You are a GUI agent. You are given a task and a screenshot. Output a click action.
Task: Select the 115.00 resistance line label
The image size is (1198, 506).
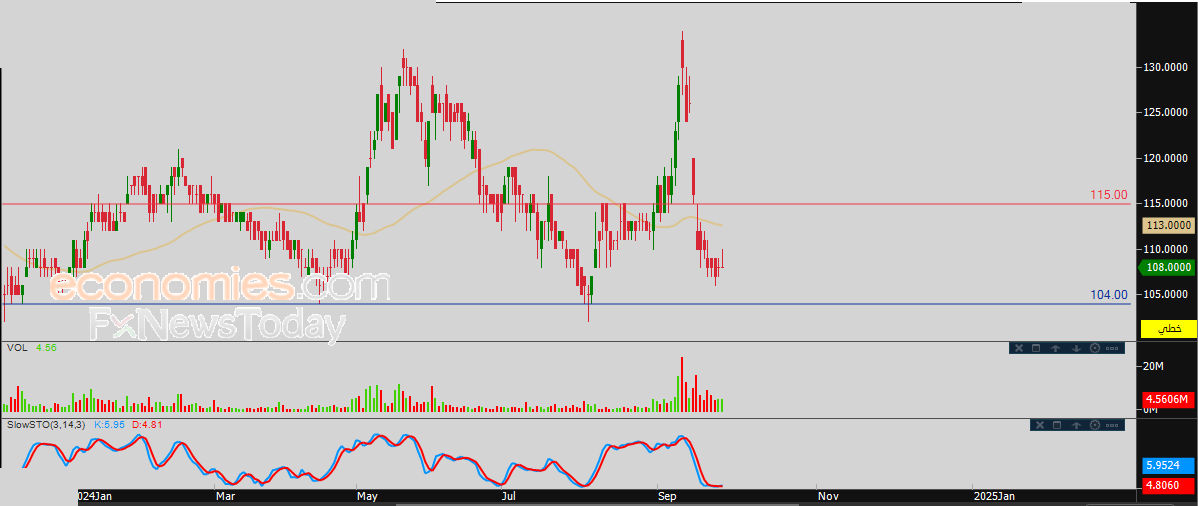[x=1109, y=195]
